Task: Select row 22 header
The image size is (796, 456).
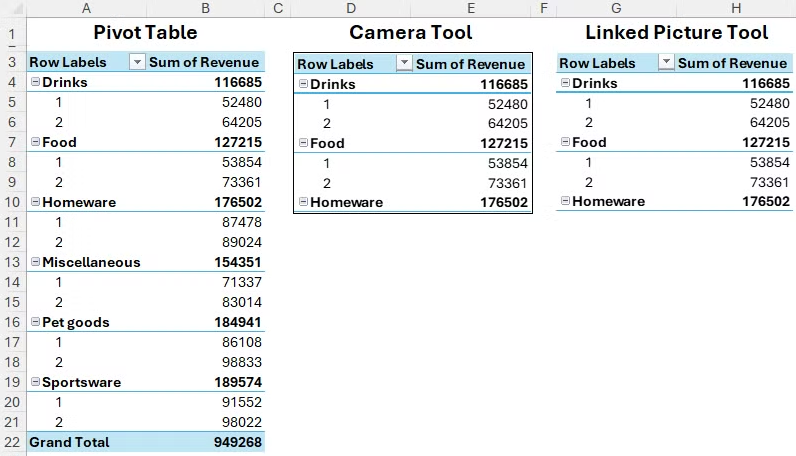Action: pos(13,442)
